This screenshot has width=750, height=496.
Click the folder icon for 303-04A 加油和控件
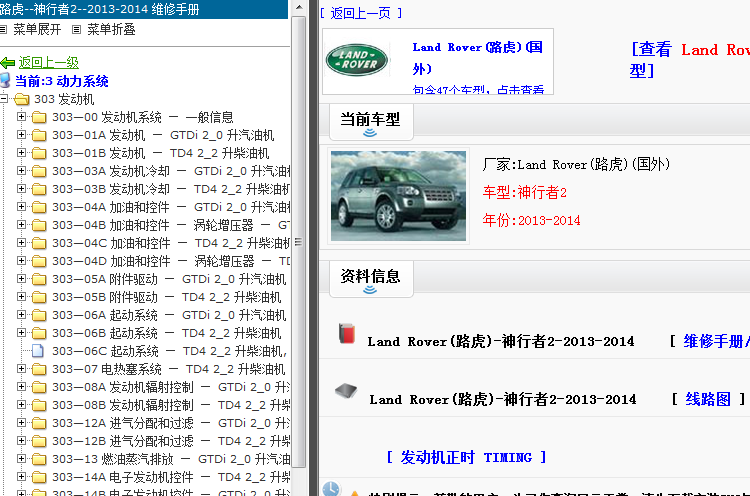39,207
